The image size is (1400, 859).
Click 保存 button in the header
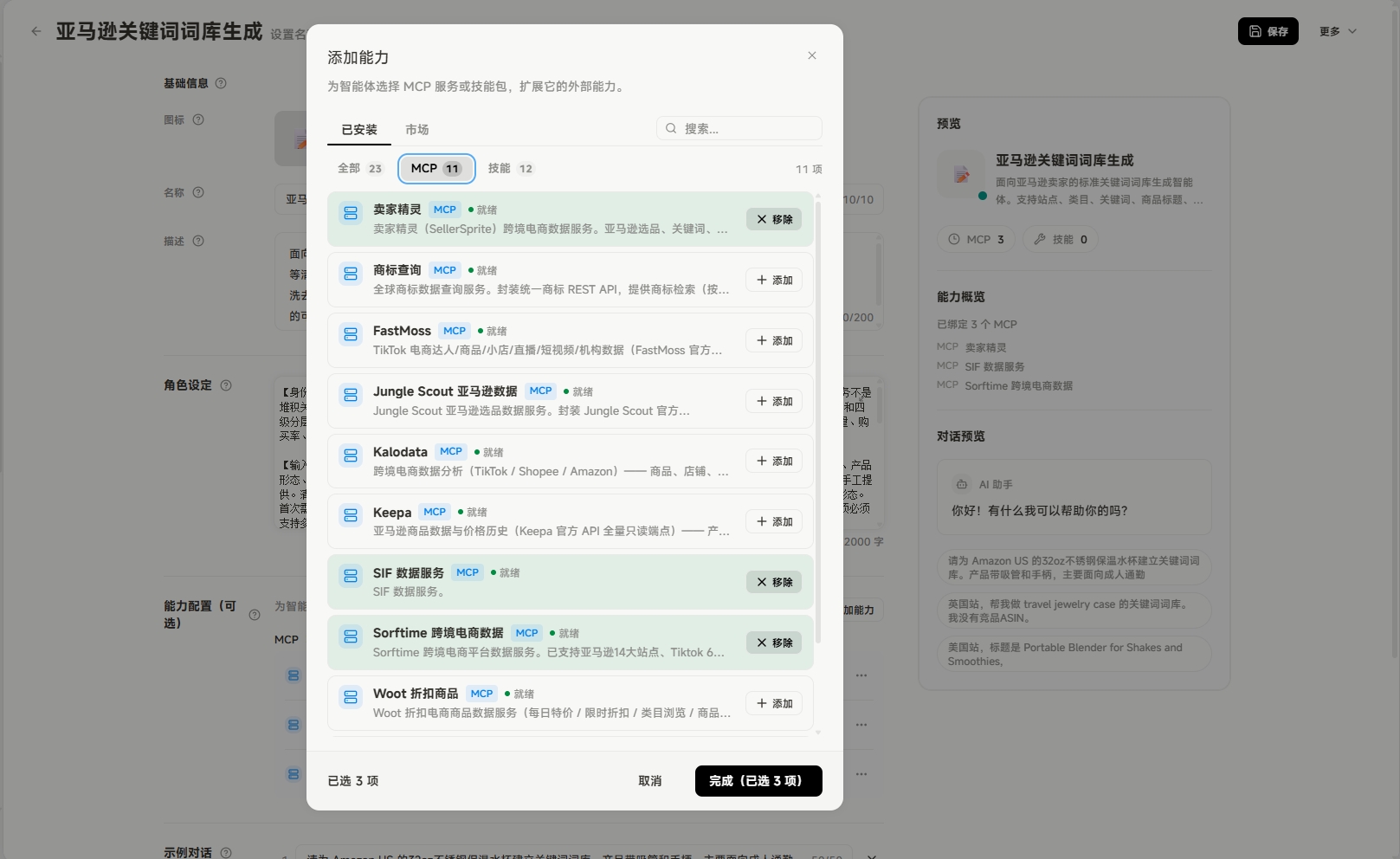coord(1268,31)
